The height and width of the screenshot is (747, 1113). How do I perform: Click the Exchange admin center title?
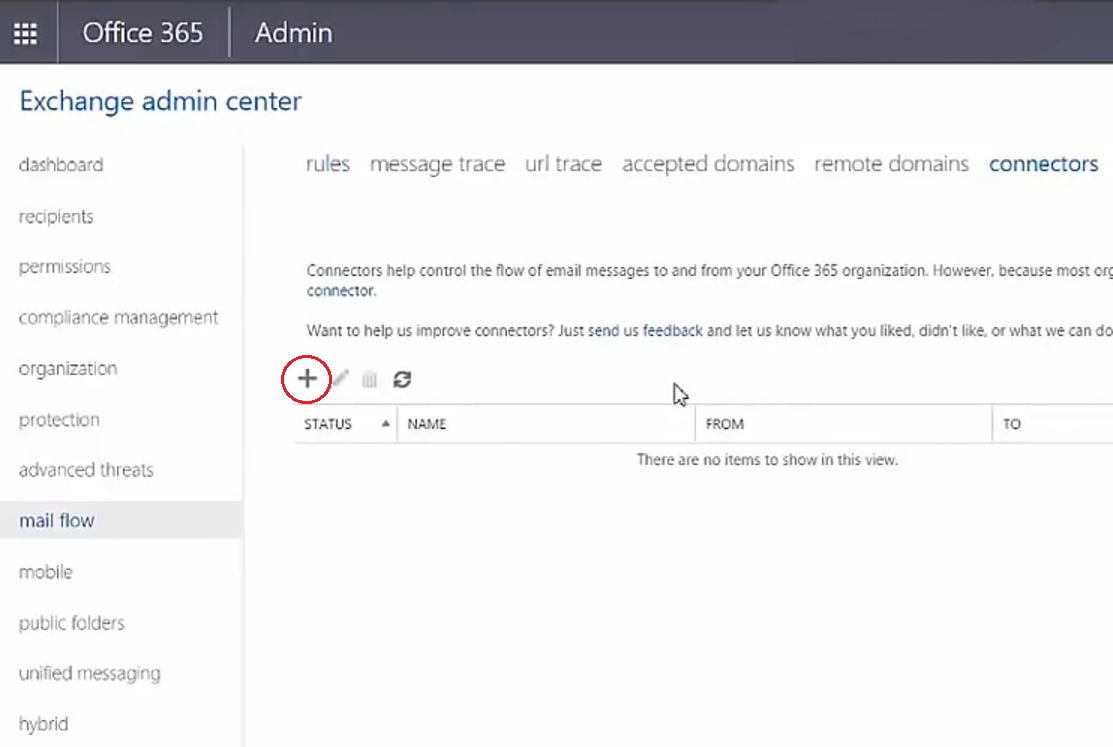point(160,101)
